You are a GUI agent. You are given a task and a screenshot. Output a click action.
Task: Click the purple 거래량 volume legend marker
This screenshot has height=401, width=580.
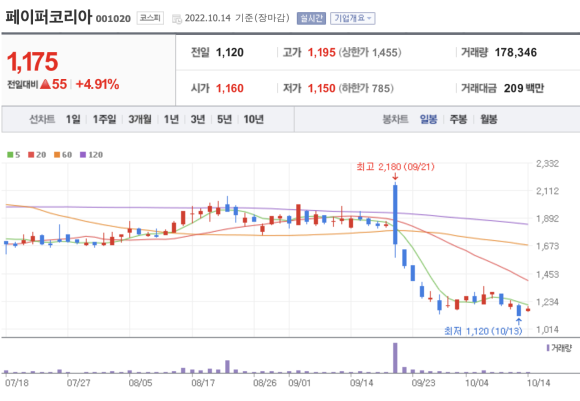point(548,348)
